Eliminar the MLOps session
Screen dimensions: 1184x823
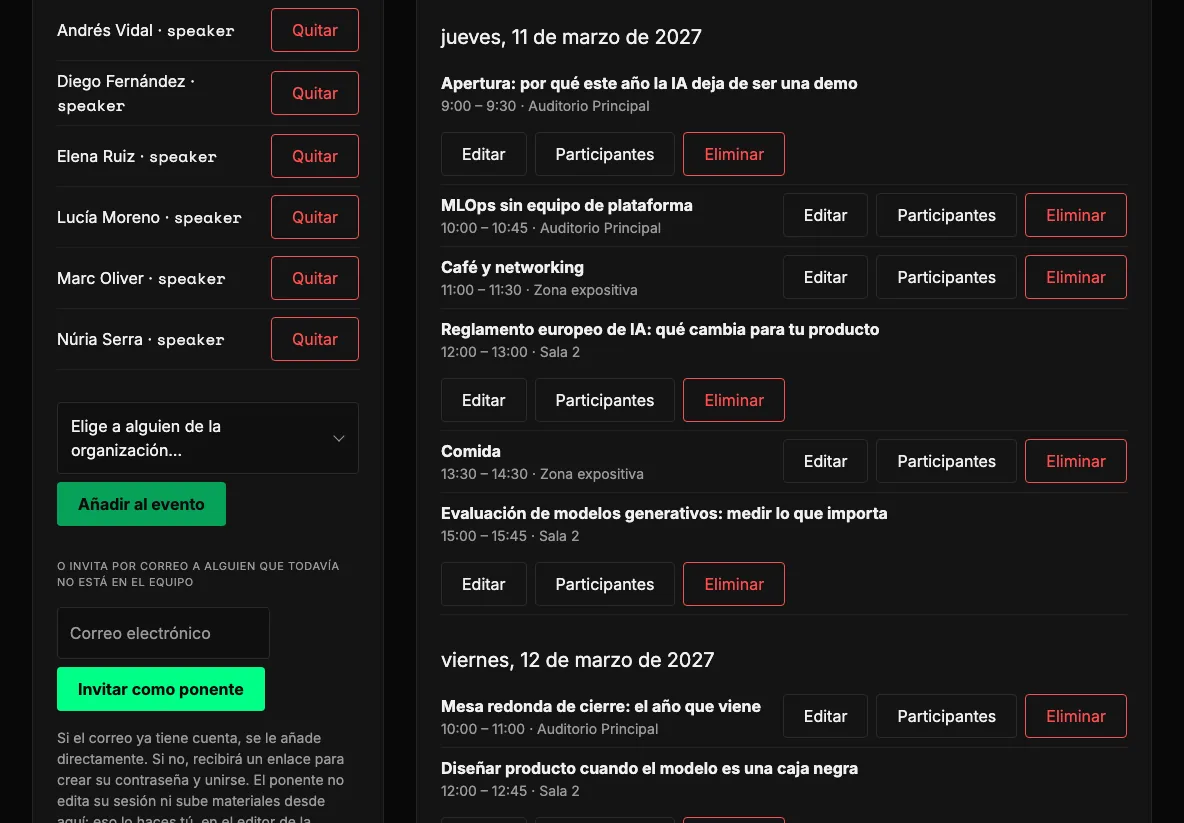tap(1076, 215)
